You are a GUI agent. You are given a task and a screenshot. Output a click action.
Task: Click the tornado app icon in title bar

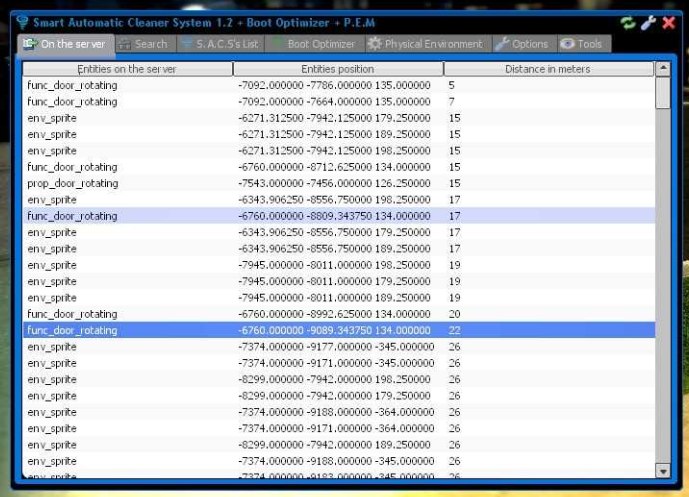click(x=22, y=22)
